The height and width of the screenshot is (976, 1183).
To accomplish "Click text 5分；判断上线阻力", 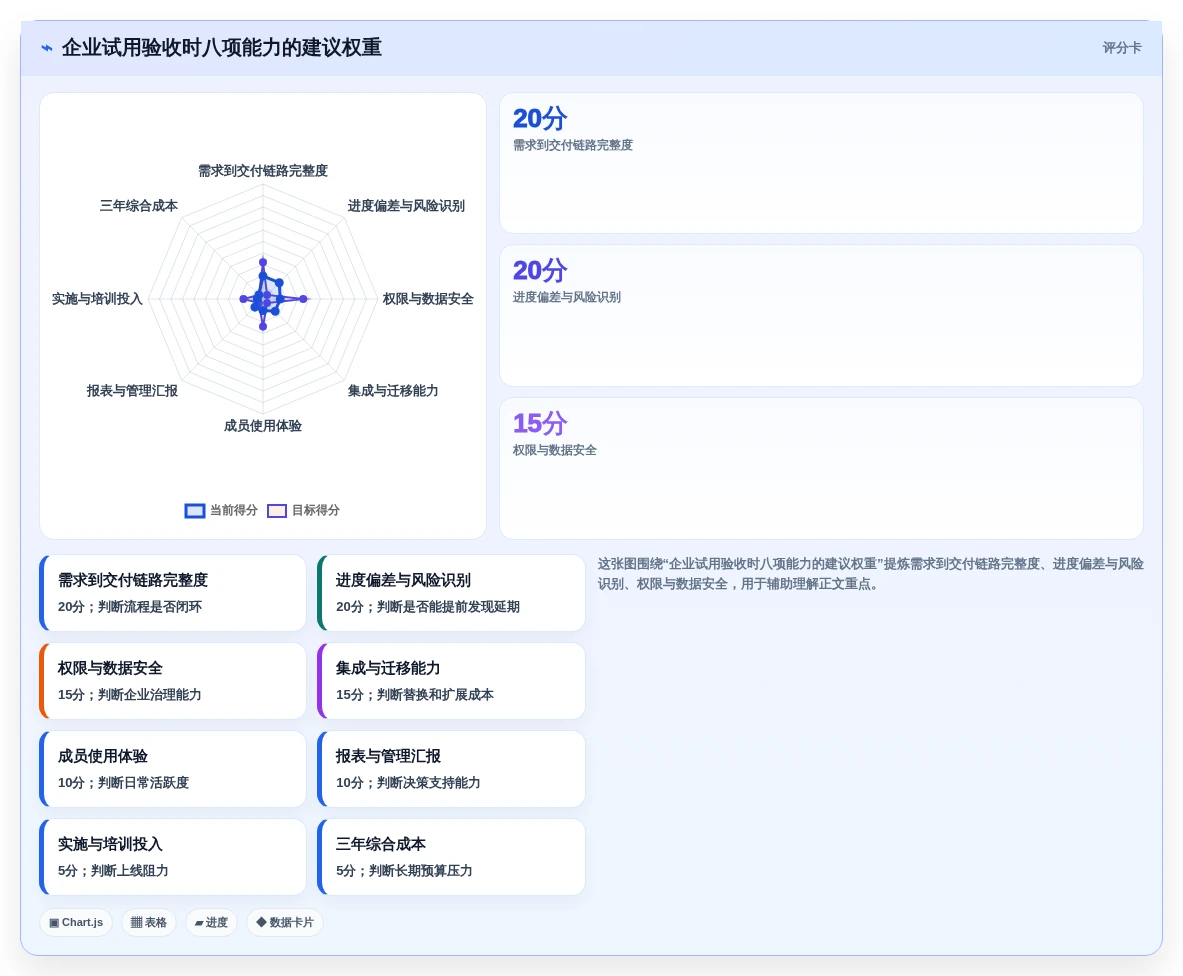I will click(113, 871).
